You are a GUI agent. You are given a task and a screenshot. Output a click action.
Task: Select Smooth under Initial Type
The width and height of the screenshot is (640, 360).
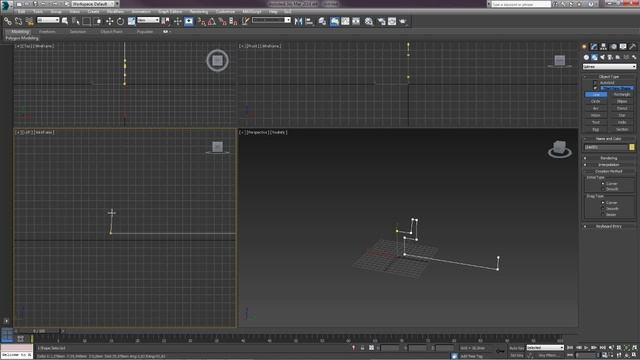pyautogui.click(x=603, y=189)
